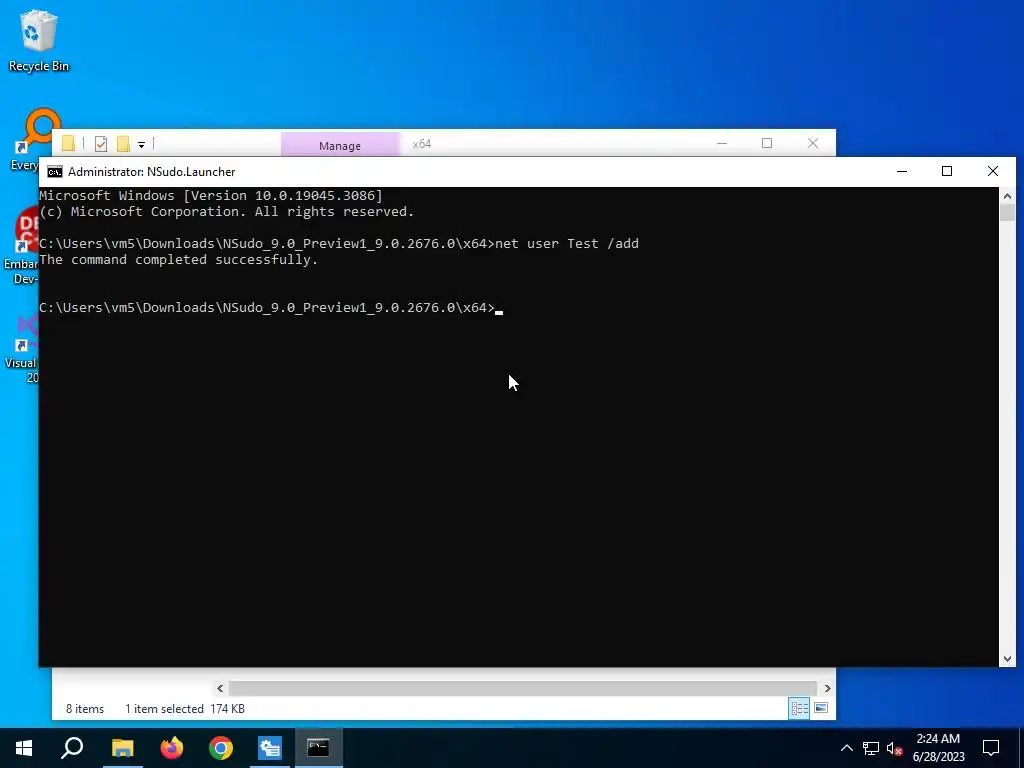
Task: Expand the Customize Quick Access Toolbar dropdown arrow
Action: [x=141, y=144]
